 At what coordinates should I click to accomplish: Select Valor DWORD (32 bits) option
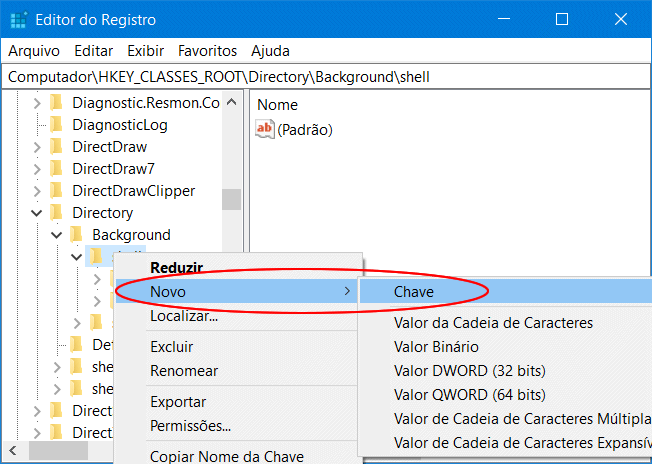coord(469,371)
